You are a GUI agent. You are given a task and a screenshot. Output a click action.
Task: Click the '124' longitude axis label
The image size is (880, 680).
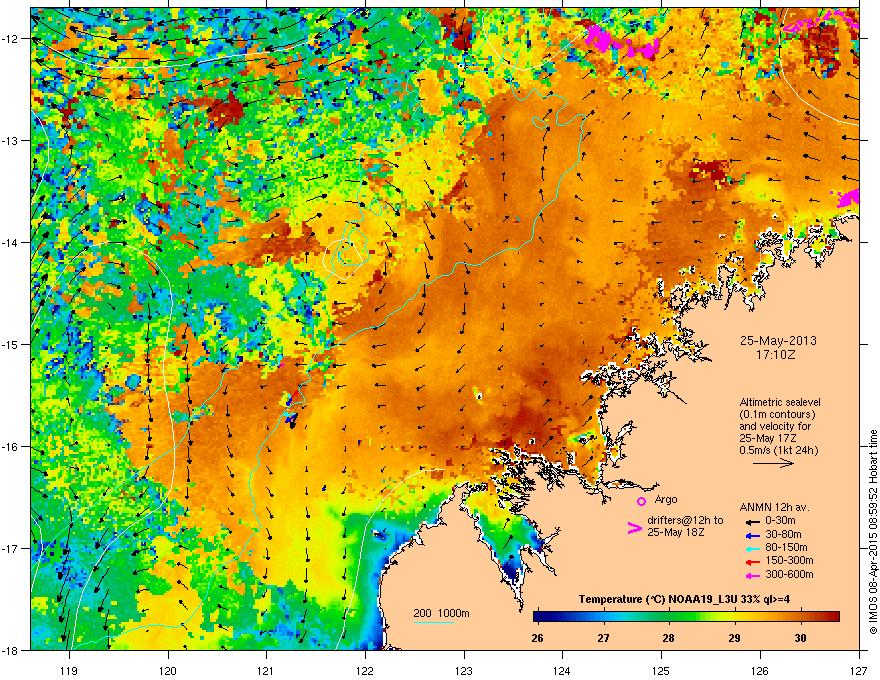[562, 671]
